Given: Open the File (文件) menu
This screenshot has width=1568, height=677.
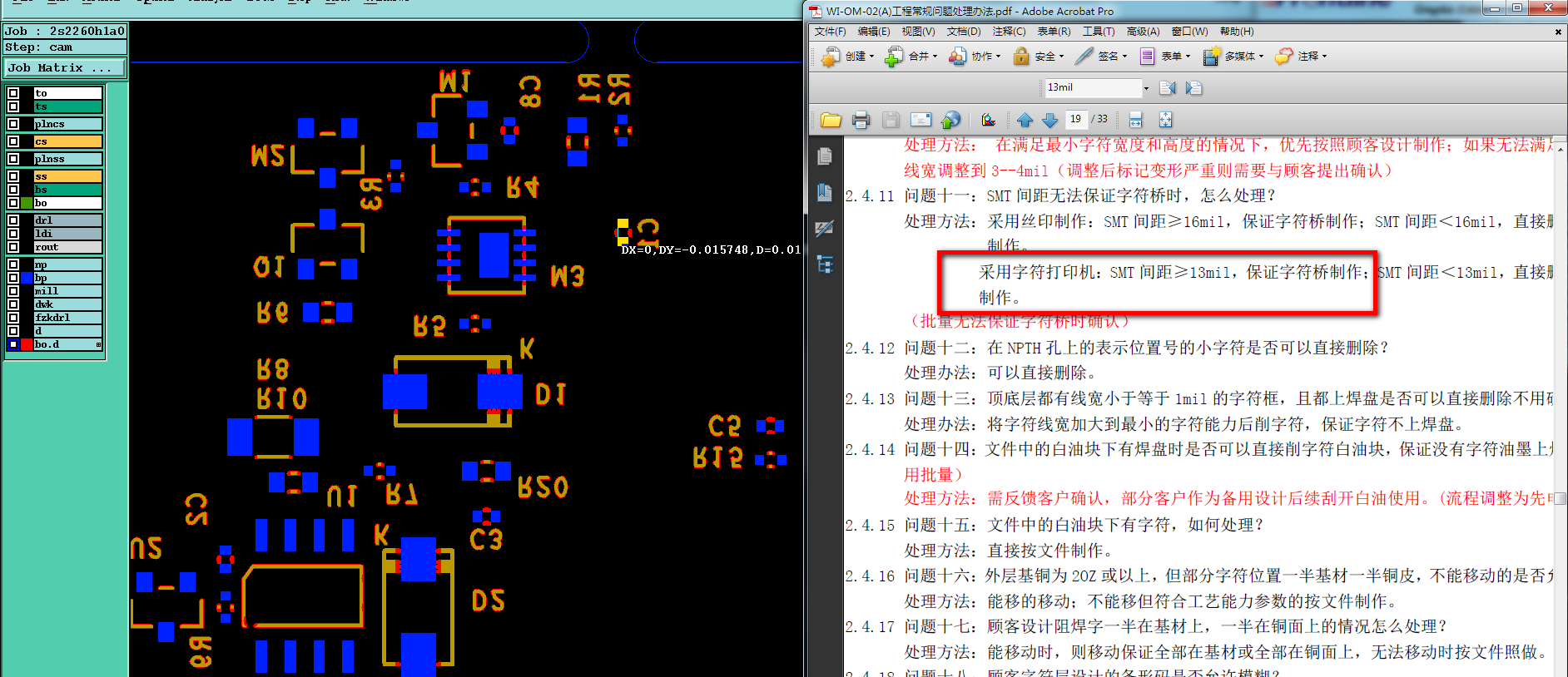Looking at the screenshot, I should 830,32.
